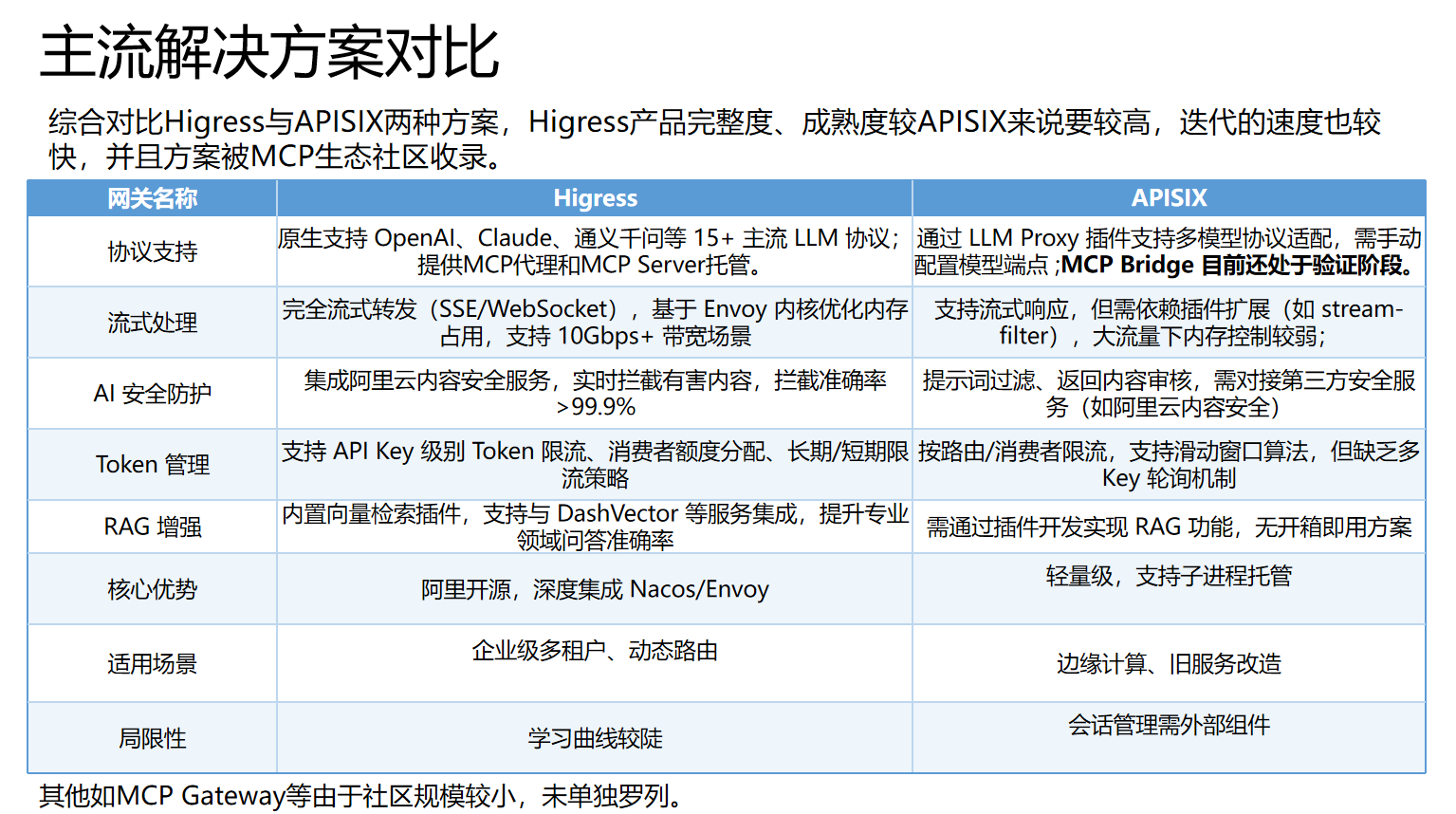Click Higress cell about SSE/WebSocket streaming

click(x=595, y=323)
